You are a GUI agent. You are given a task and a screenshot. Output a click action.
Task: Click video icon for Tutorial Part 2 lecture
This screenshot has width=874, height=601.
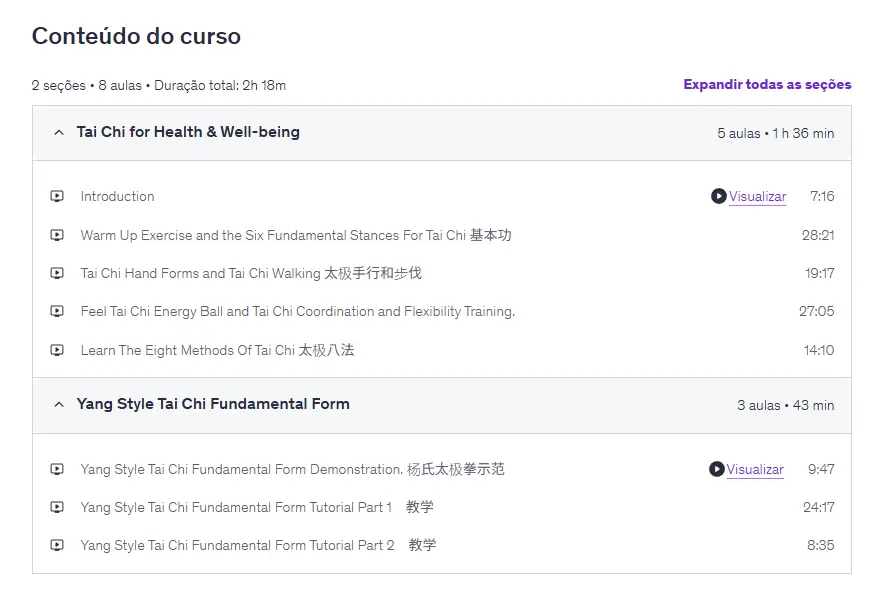point(57,545)
